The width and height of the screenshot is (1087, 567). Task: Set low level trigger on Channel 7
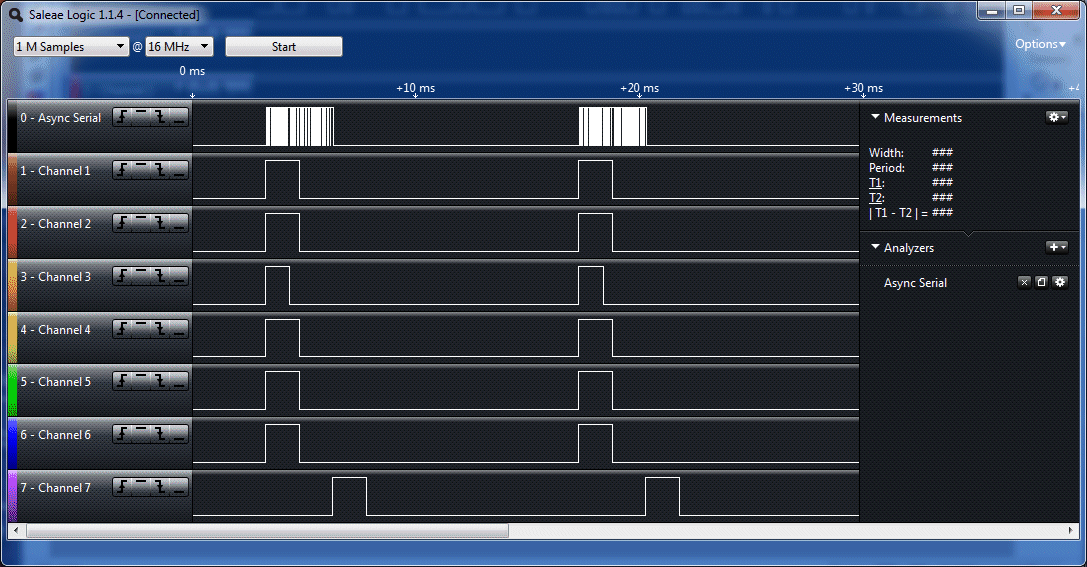pos(178,488)
